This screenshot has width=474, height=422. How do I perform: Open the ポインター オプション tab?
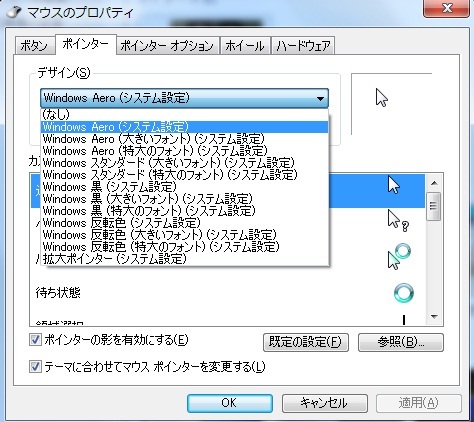pyautogui.click(x=167, y=46)
